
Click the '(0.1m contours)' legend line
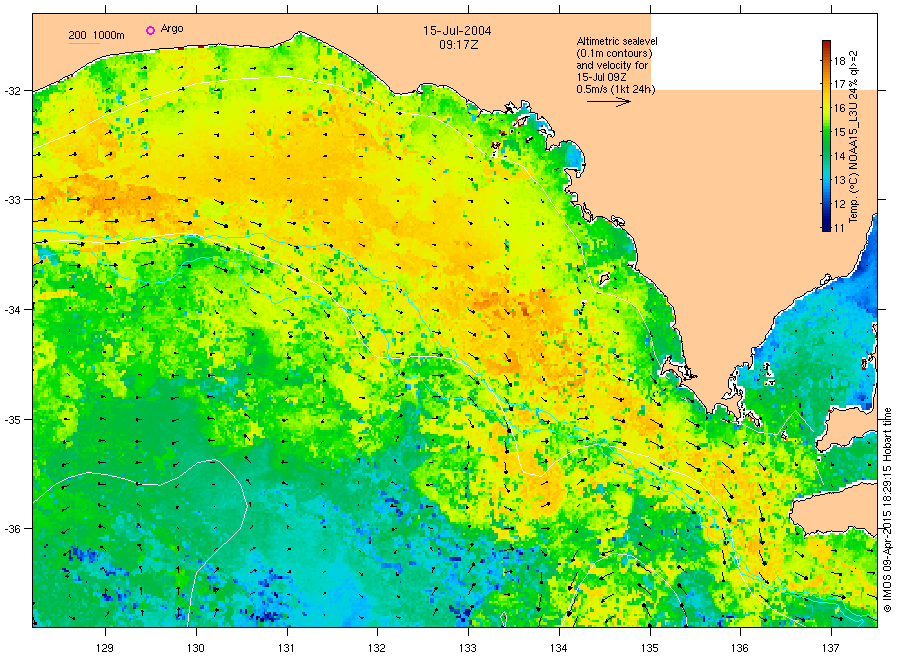click(614, 53)
